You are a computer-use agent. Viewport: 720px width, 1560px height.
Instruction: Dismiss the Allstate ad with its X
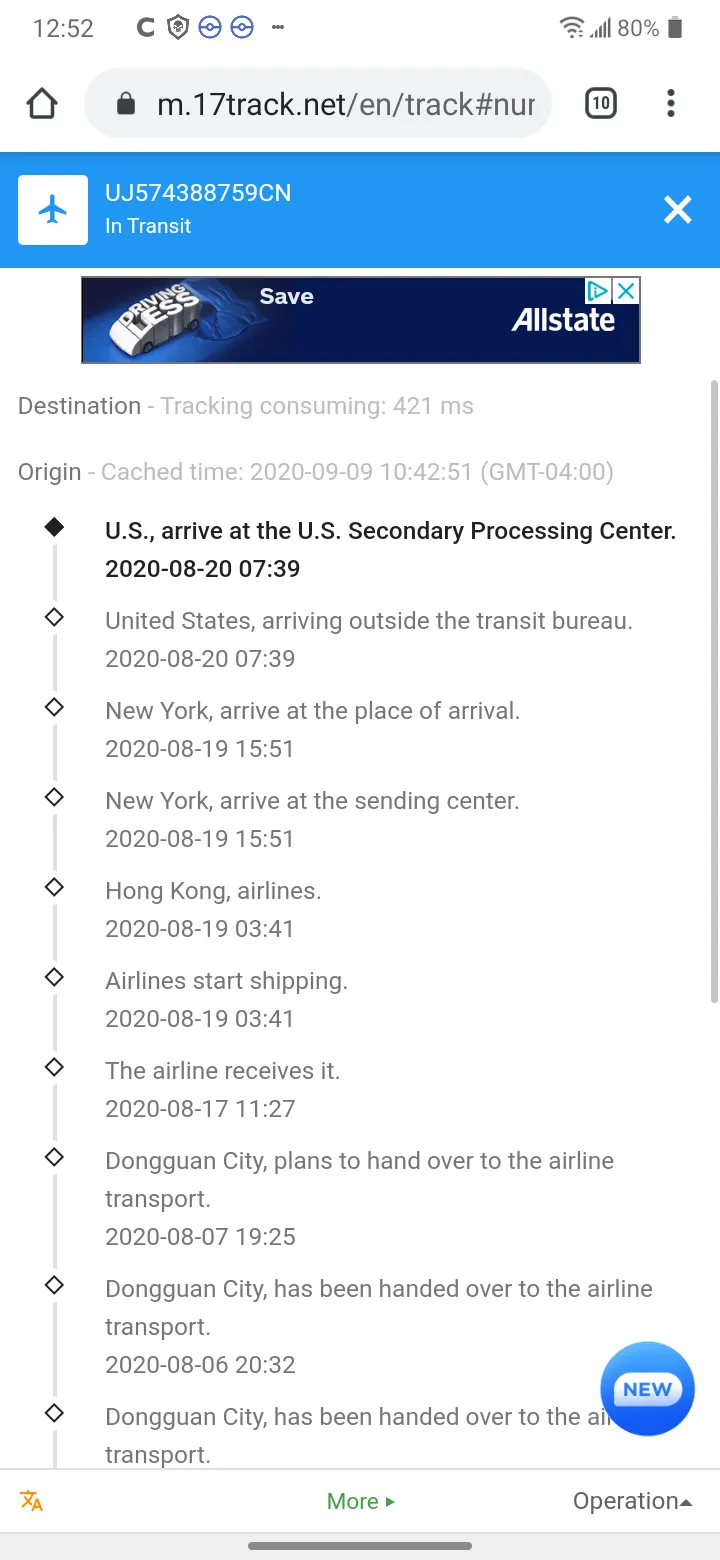click(x=626, y=291)
